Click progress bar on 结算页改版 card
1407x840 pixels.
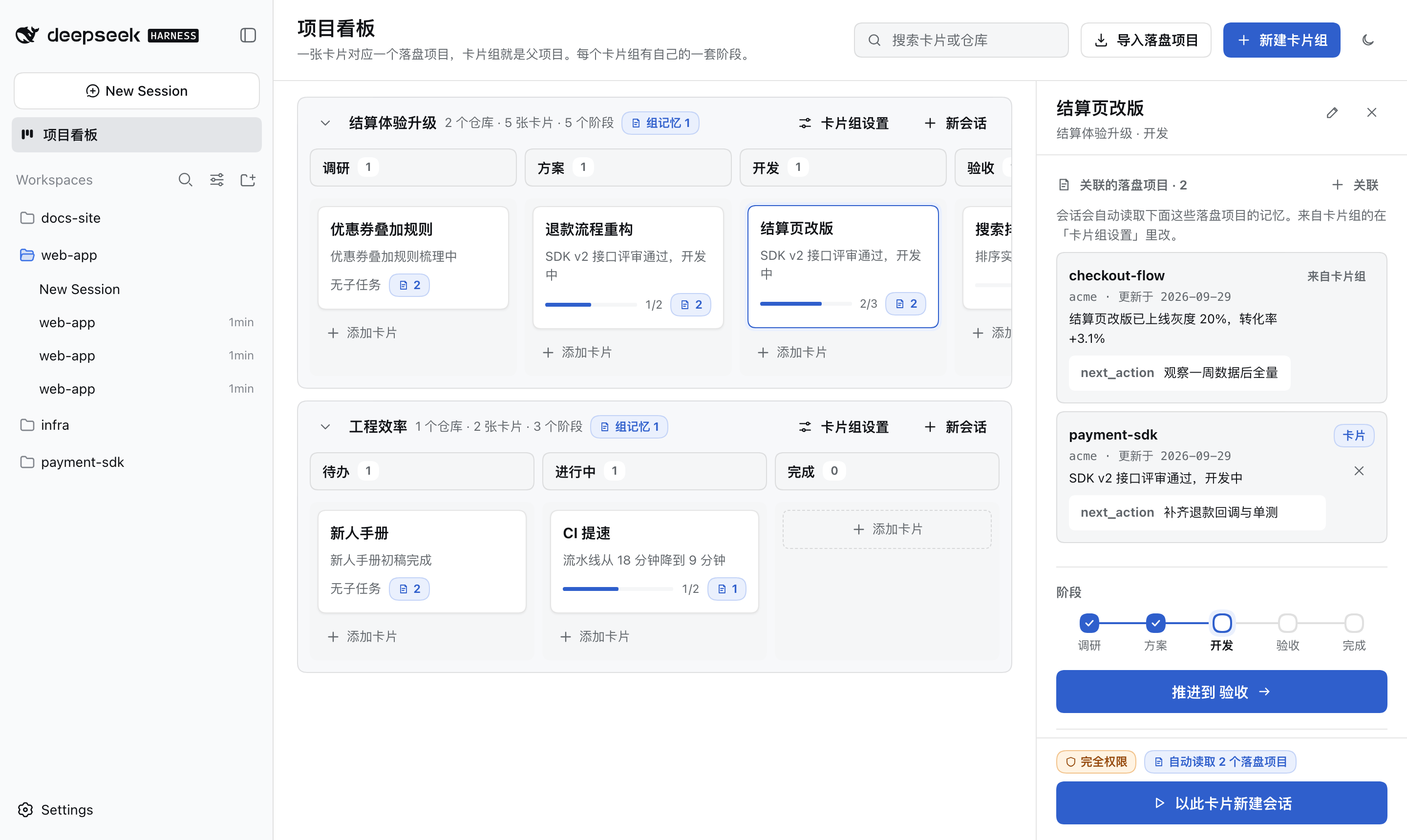806,304
